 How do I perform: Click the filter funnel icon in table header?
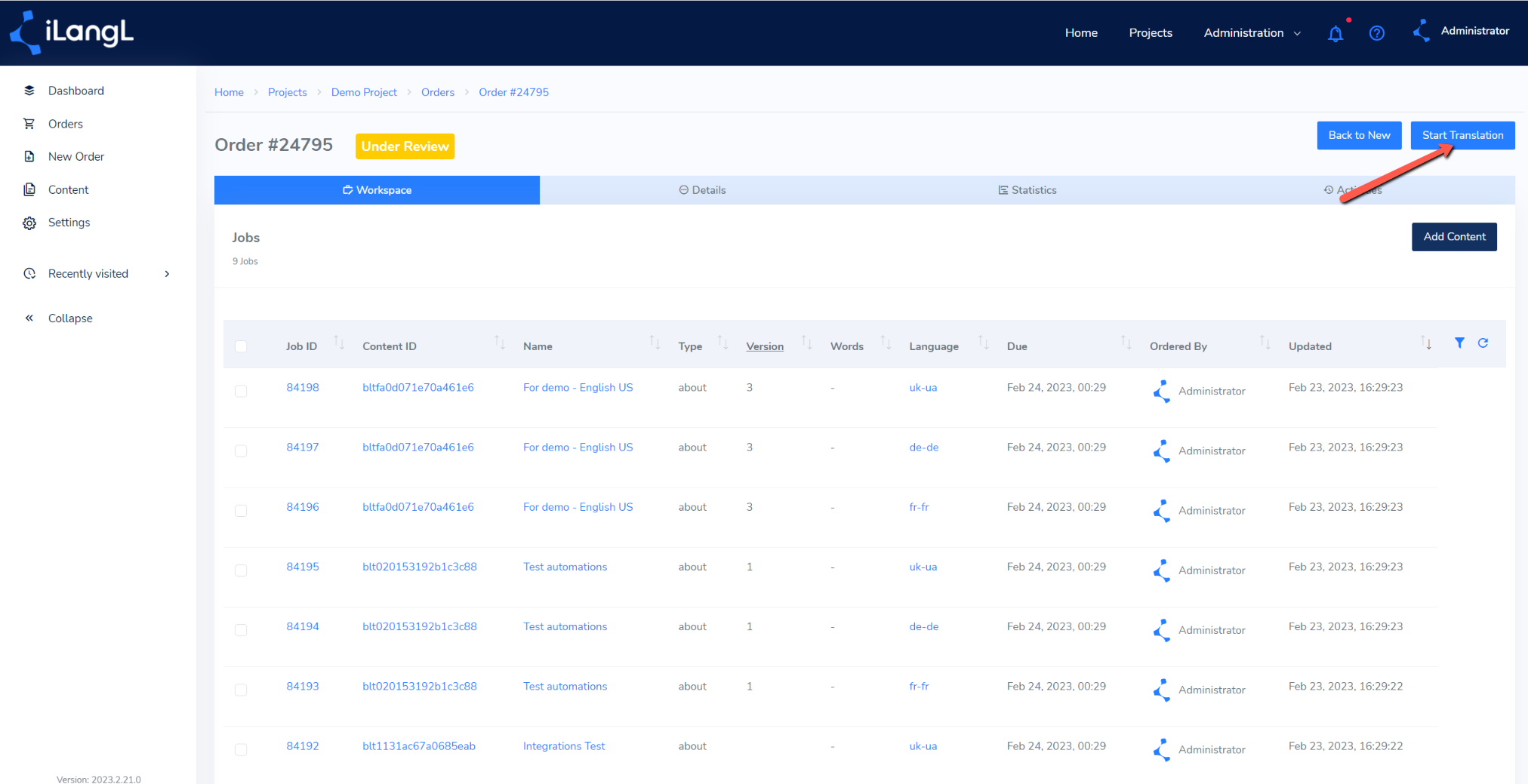tap(1459, 343)
